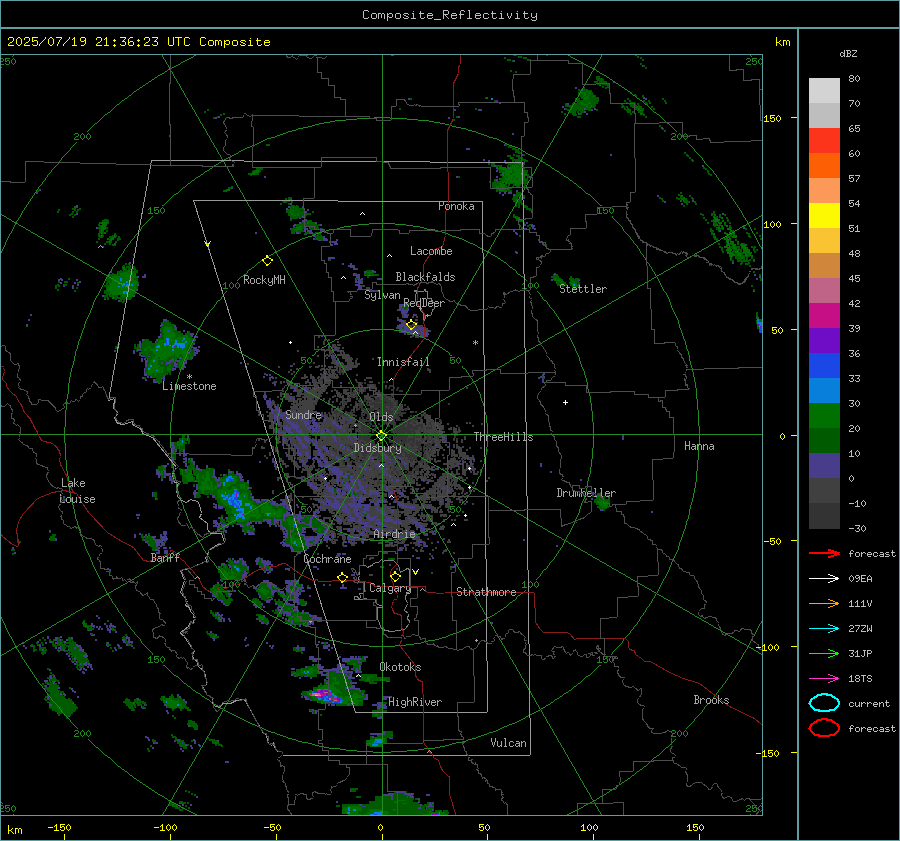
Task: Click the intense storm cell west of HighRiver
Action: tap(325, 695)
